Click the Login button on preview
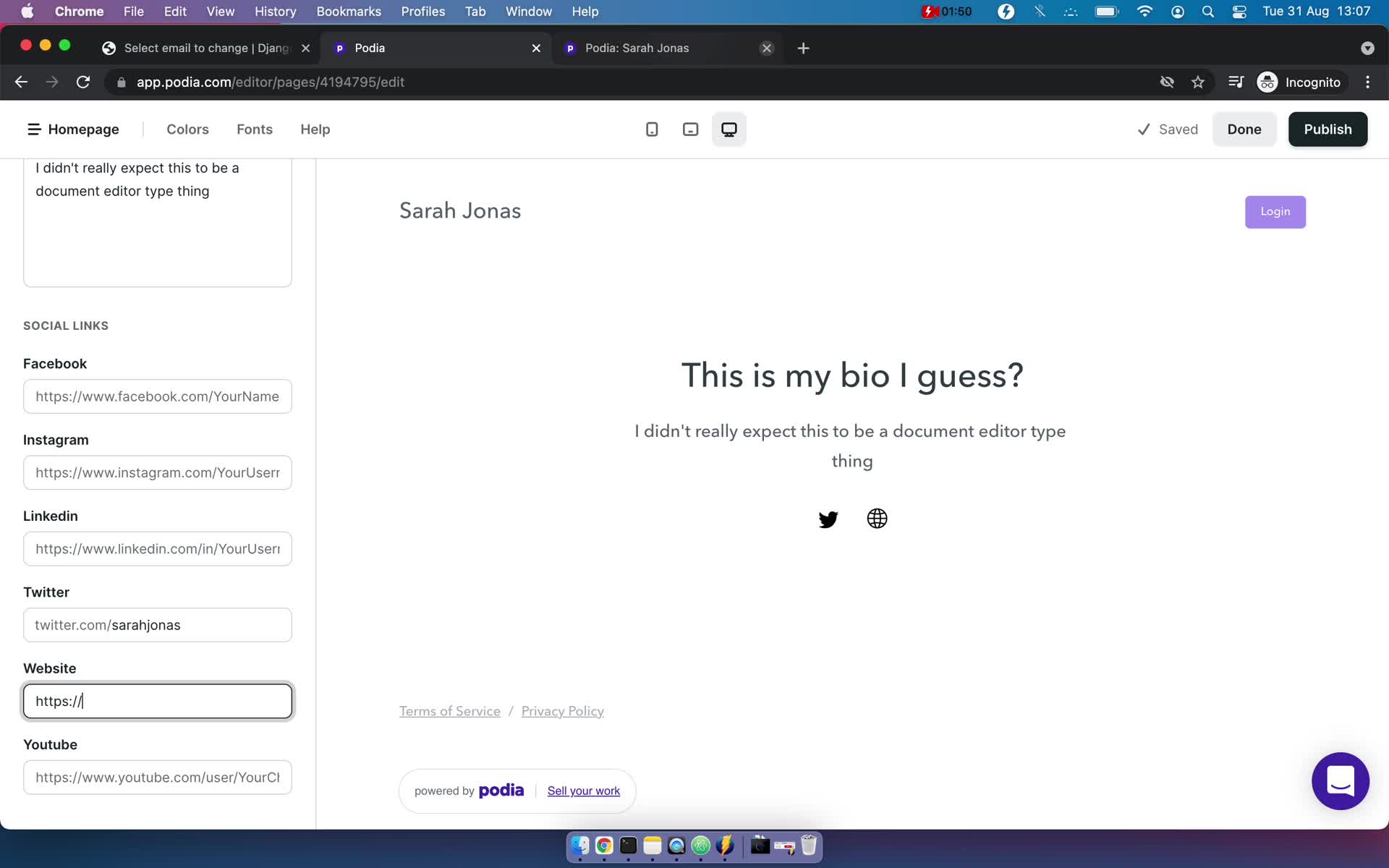 point(1275,211)
